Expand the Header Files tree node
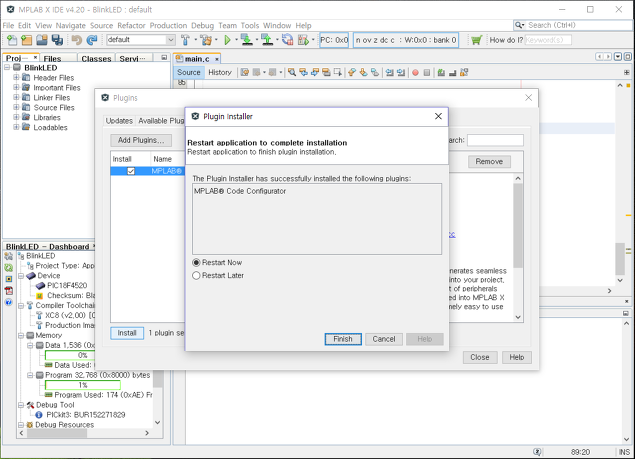 point(16,77)
